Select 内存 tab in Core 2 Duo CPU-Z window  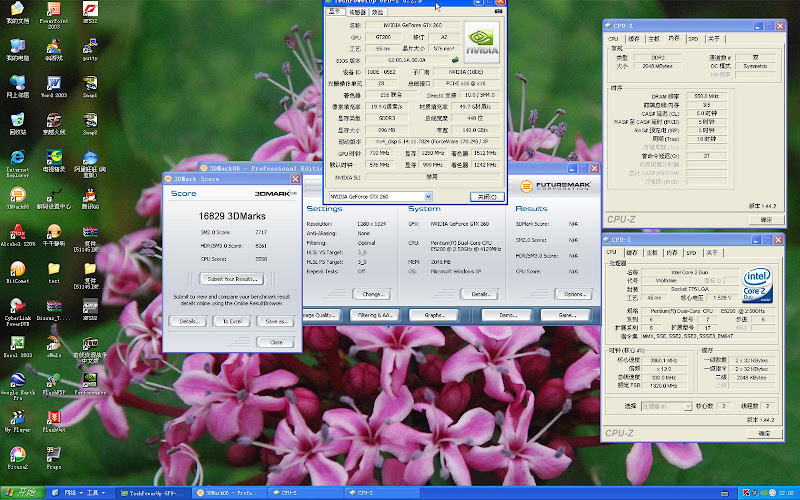[672, 253]
